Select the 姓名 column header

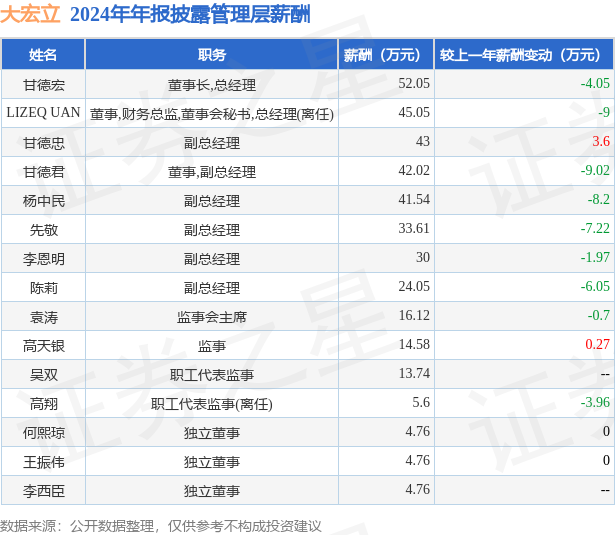pyautogui.click(x=43, y=55)
